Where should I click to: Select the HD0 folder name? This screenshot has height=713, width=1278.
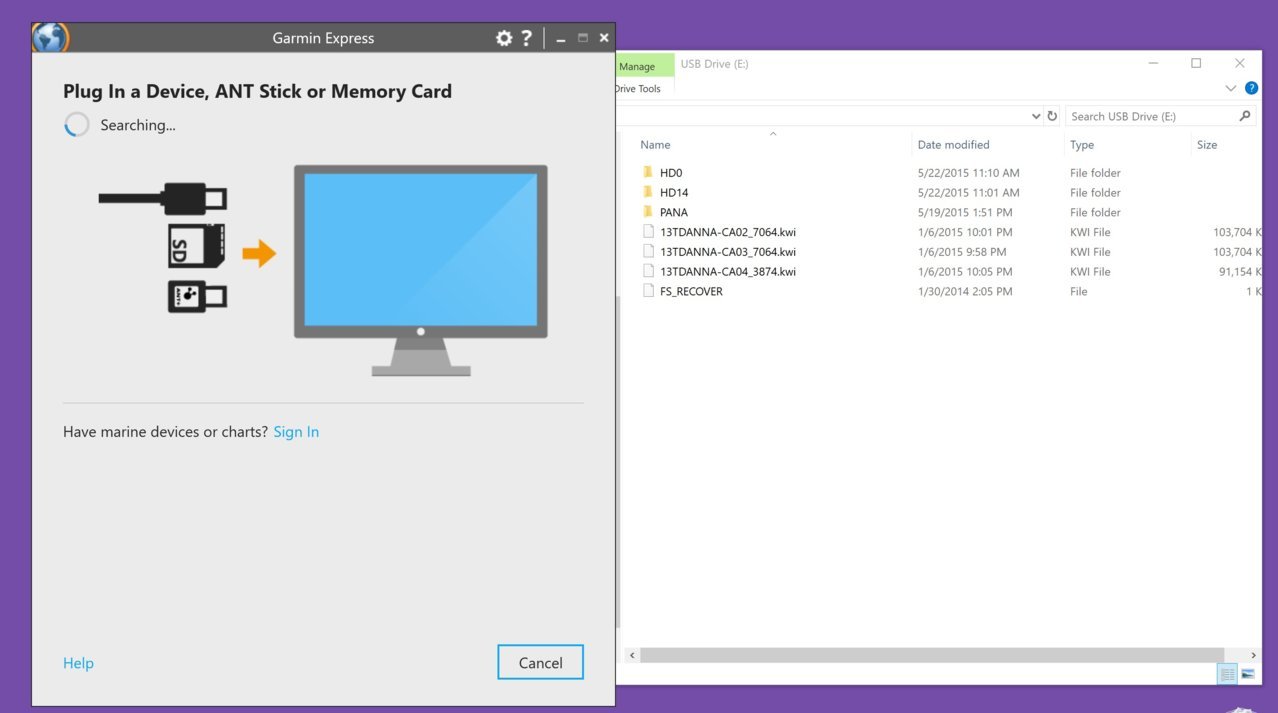click(671, 173)
